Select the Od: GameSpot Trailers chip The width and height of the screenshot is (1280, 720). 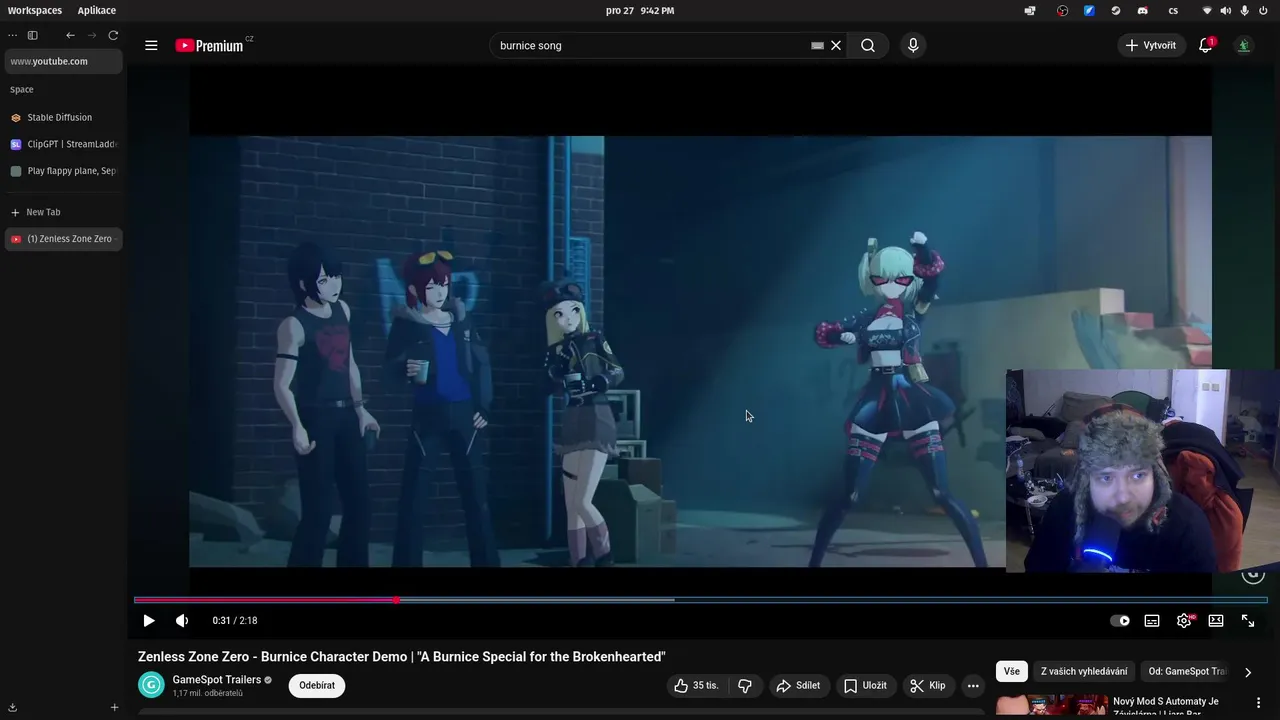click(1187, 671)
